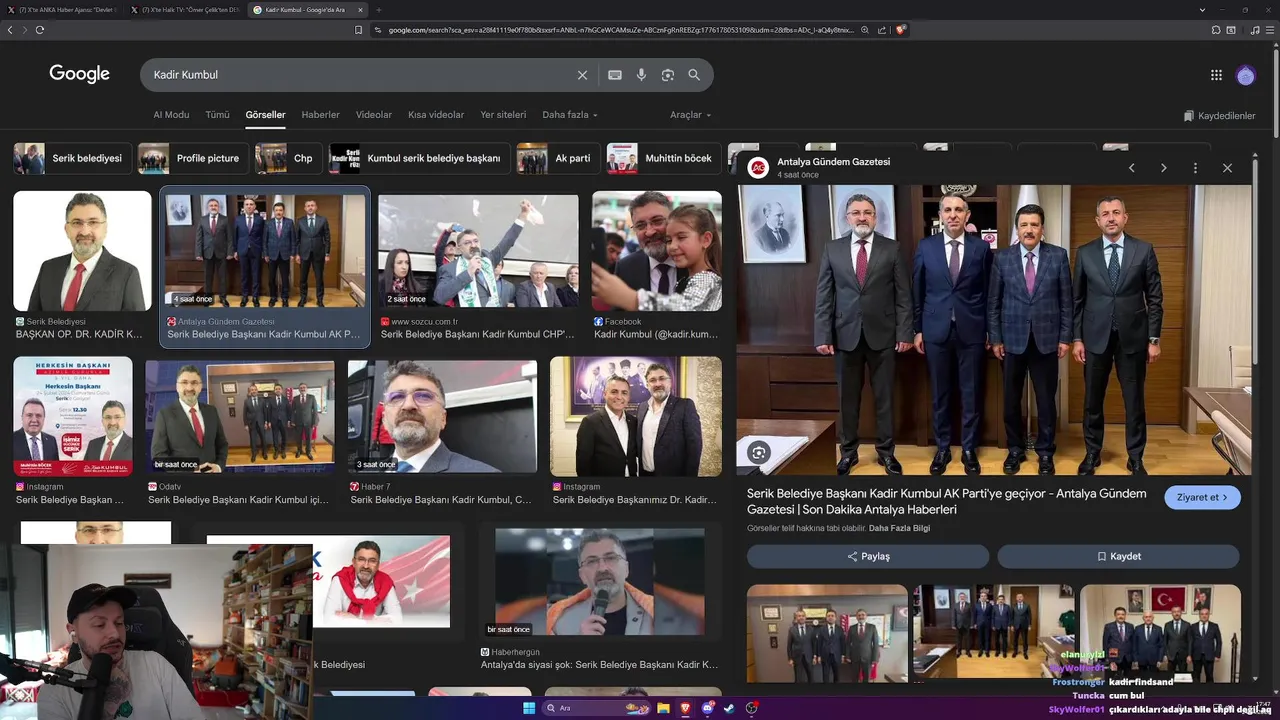
Task: Click the Kaydet save button
Action: click(x=1118, y=556)
